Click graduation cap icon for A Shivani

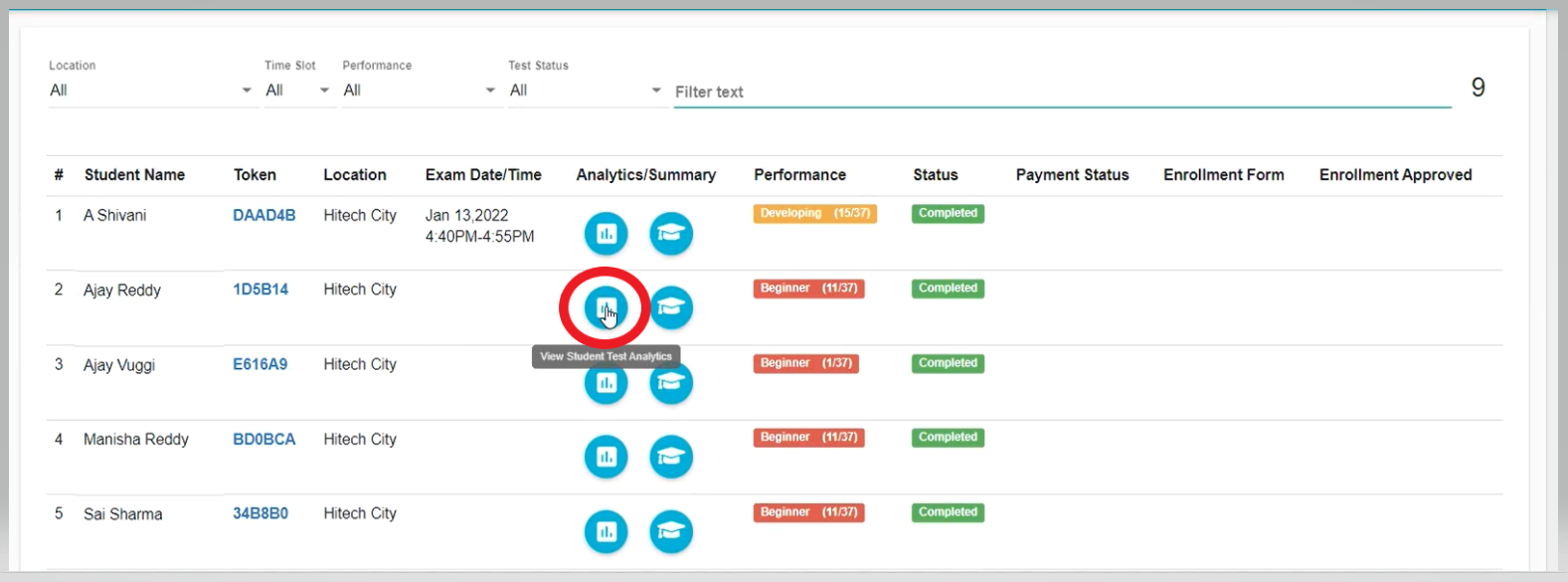671,234
